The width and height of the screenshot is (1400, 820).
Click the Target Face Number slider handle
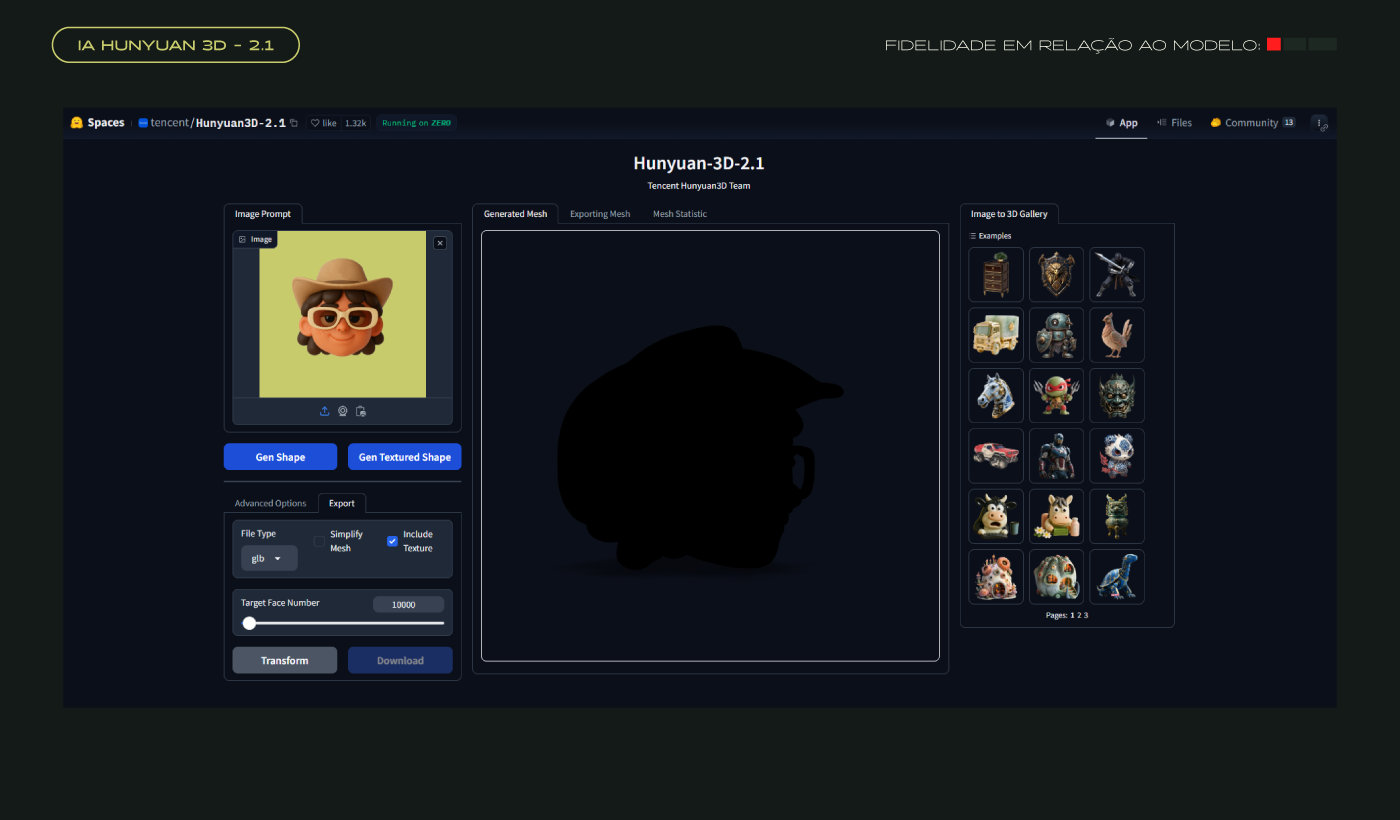point(249,623)
